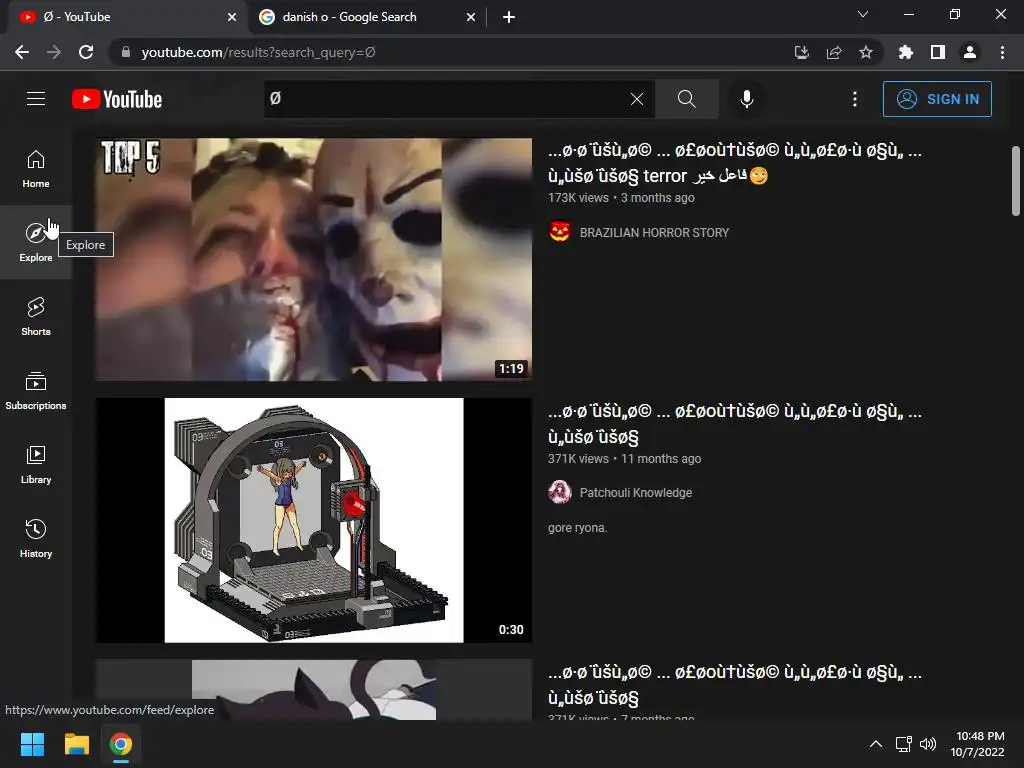1024x768 pixels.
Task: Open first video title with terror
Action: (x=734, y=163)
